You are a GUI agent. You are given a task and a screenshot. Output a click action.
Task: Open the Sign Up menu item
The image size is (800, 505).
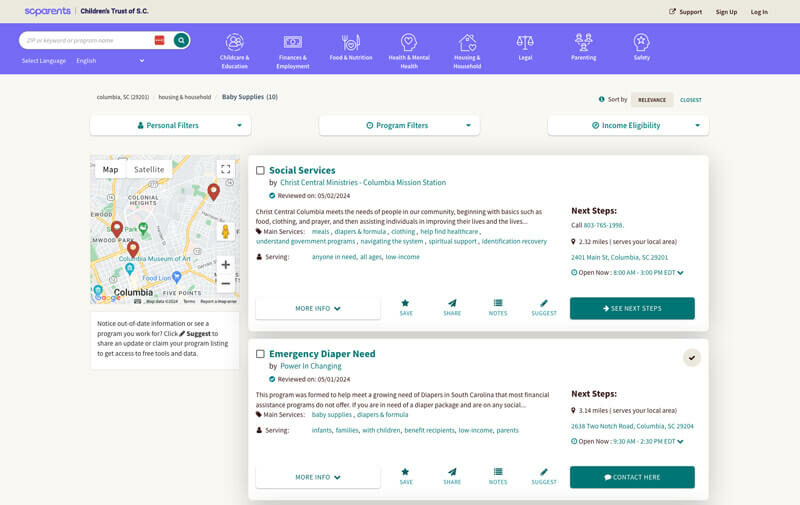[x=726, y=12]
